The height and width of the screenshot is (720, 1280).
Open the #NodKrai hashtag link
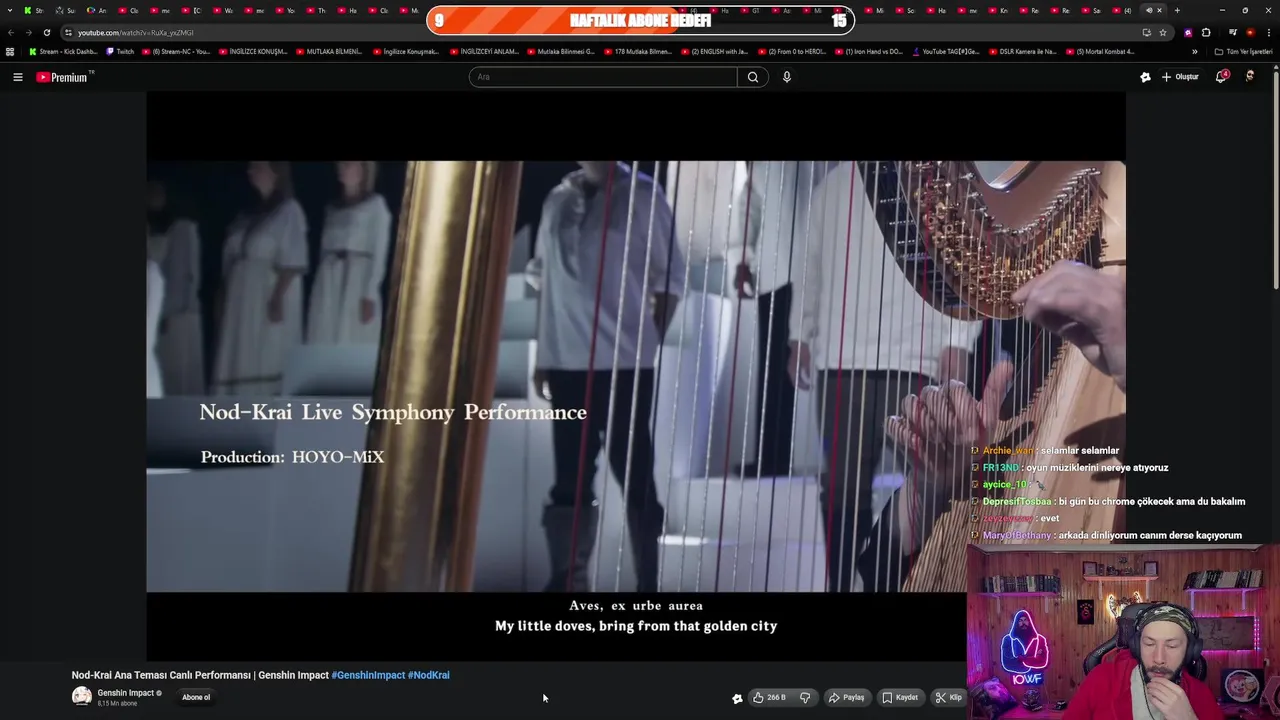pyautogui.click(x=429, y=675)
